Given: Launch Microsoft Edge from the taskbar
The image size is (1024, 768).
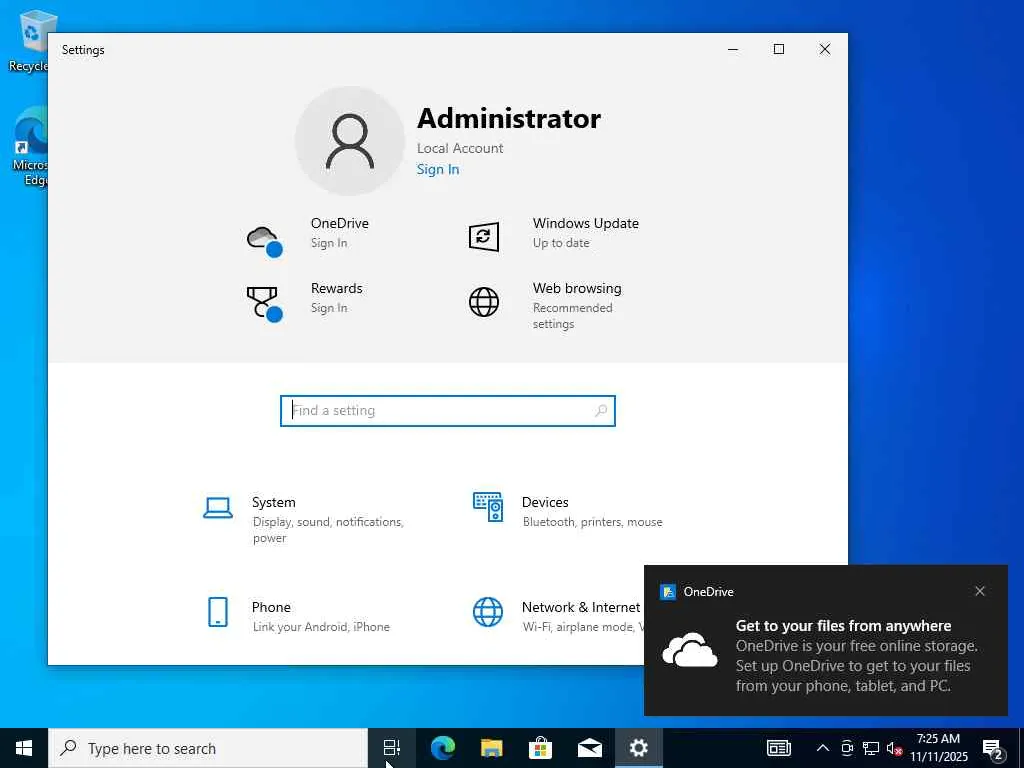Looking at the screenshot, I should [443, 748].
